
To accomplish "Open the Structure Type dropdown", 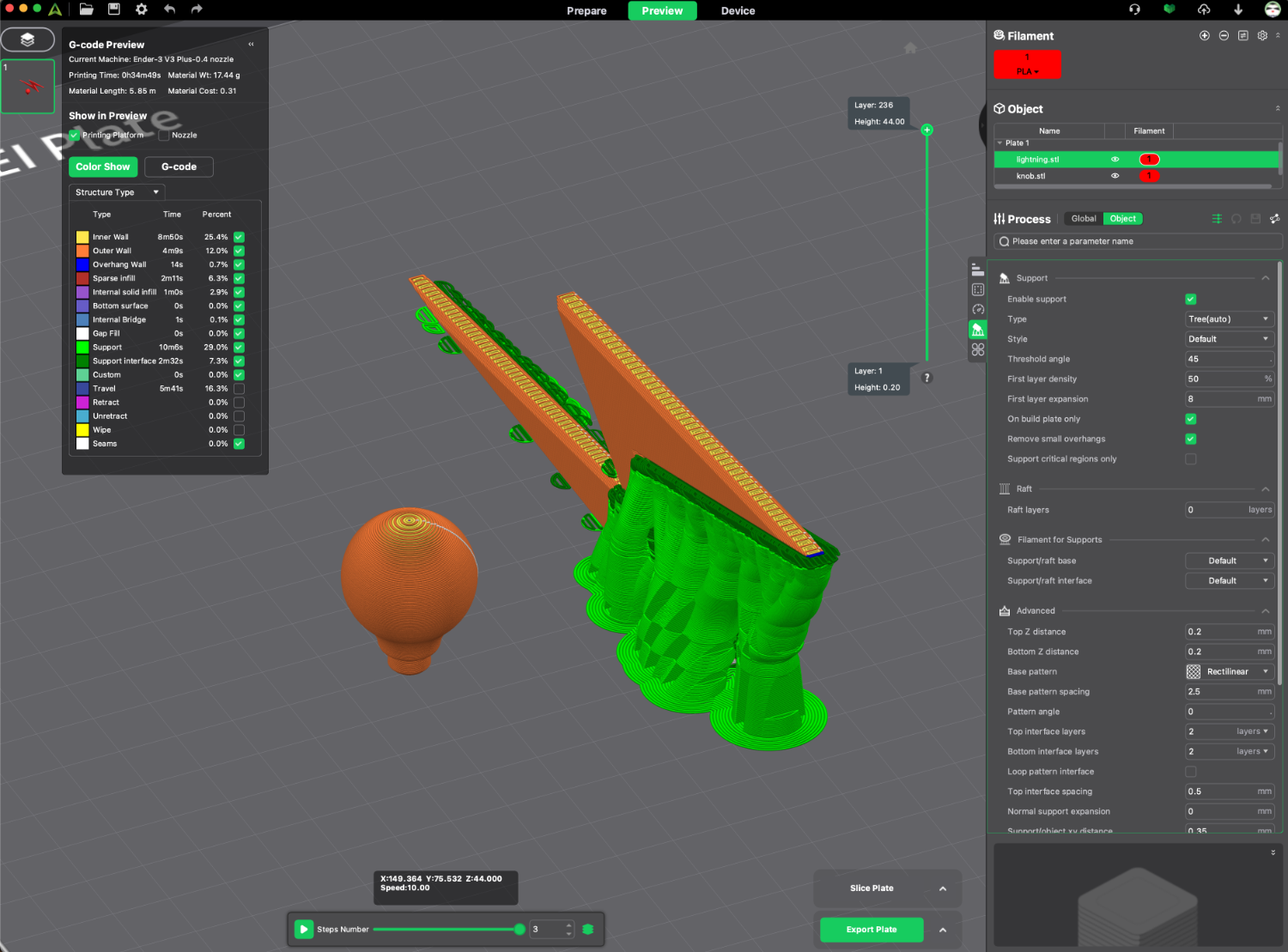I will click(117, 192).
